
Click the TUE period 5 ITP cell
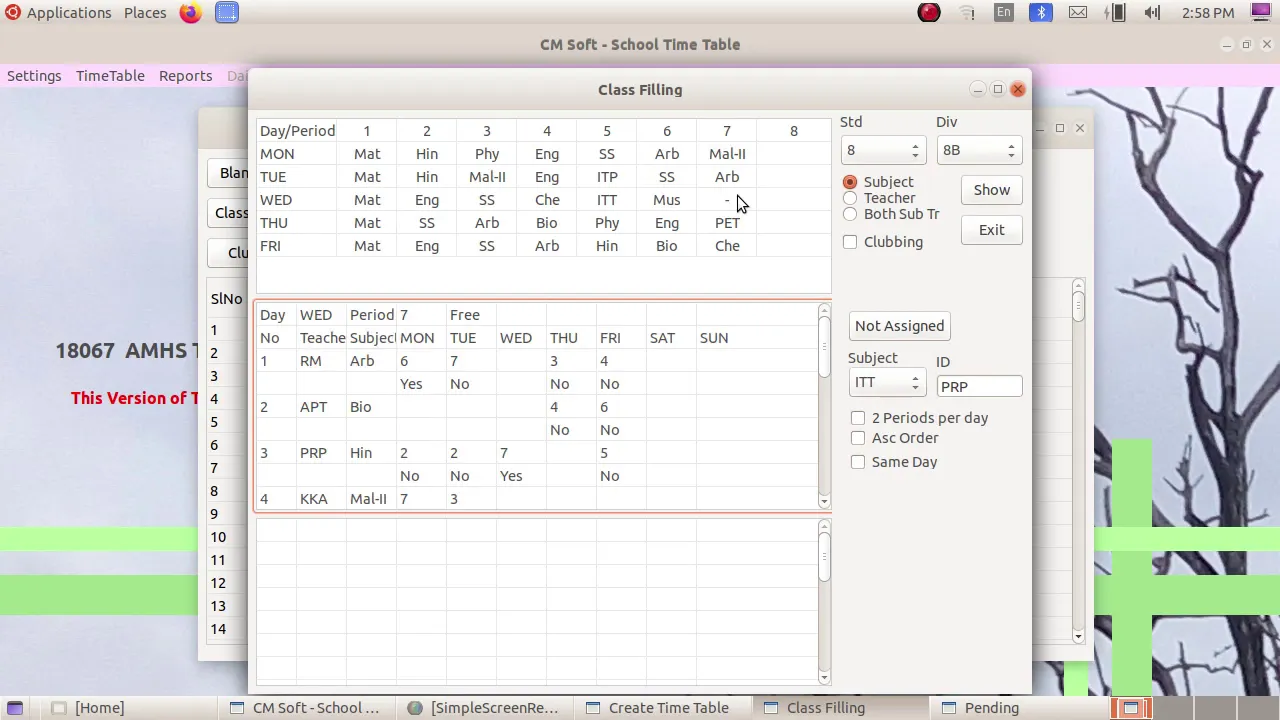point(607,177)
